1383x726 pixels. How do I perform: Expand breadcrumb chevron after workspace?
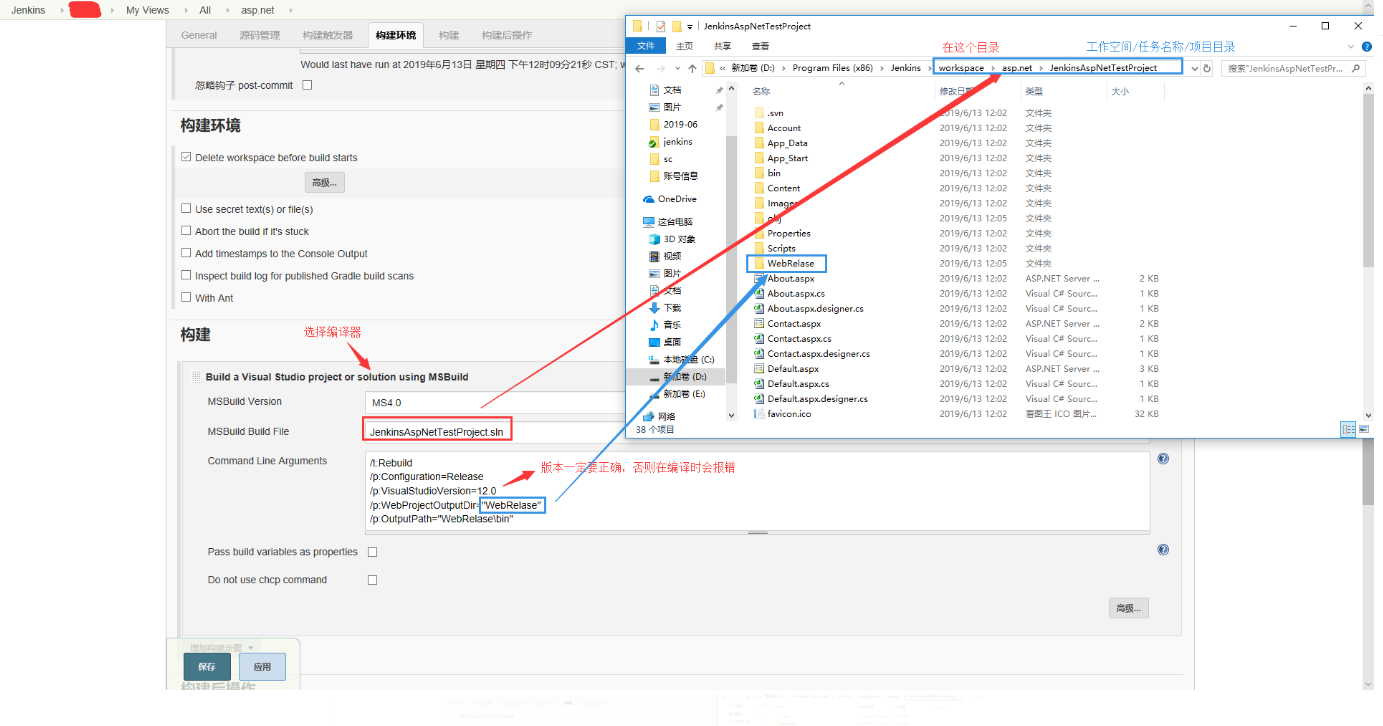(x=992, y=68)
